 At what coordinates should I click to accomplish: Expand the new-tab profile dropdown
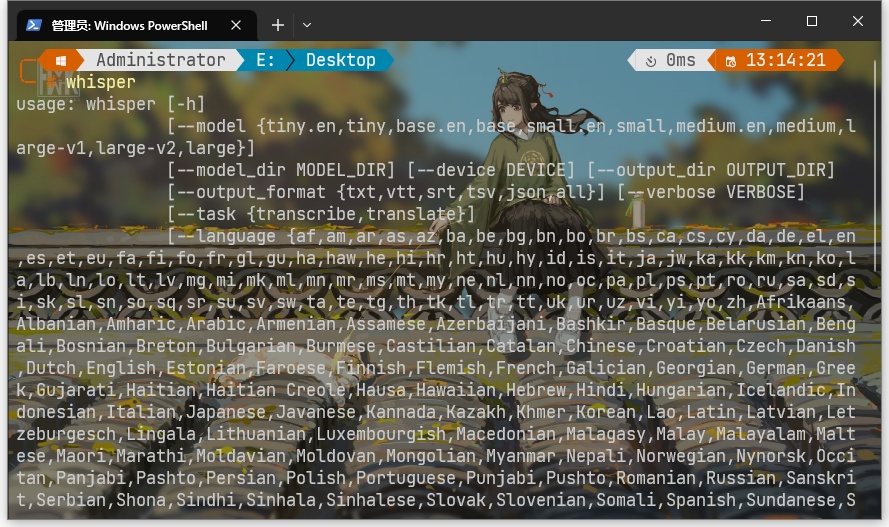(x=307, y=25)
